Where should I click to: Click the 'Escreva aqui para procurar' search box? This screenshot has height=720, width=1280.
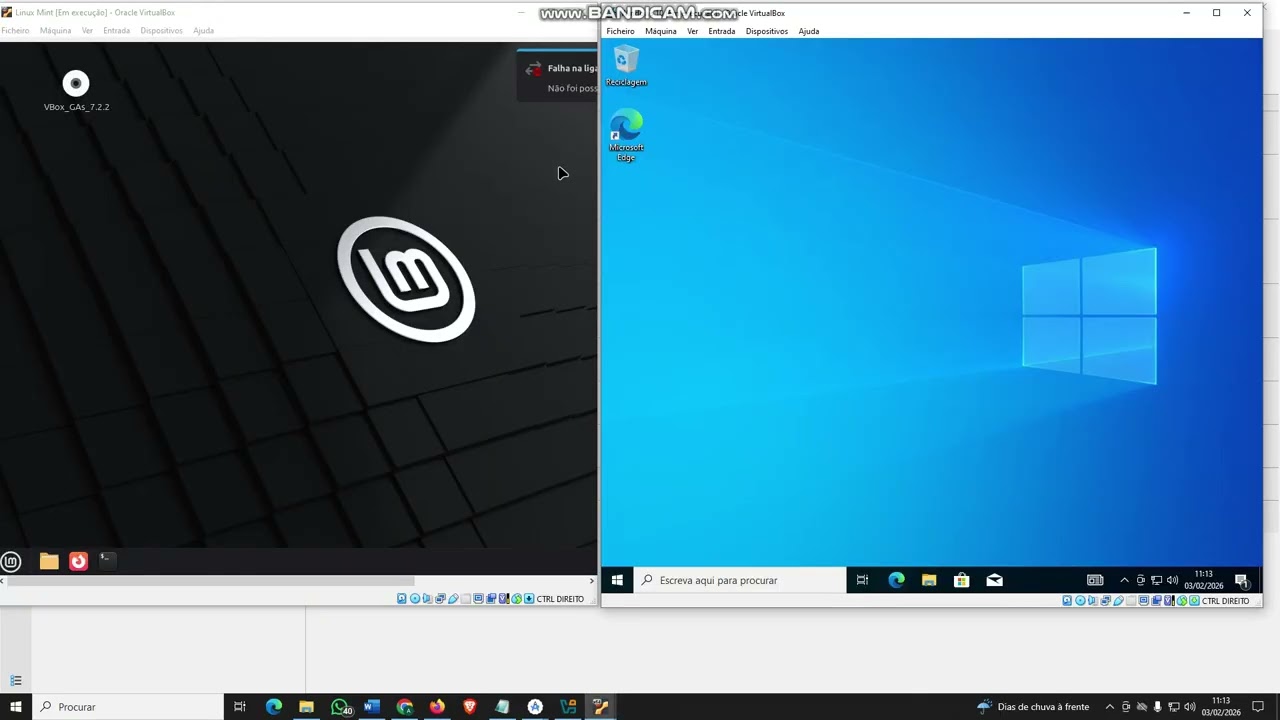(740, 580)
